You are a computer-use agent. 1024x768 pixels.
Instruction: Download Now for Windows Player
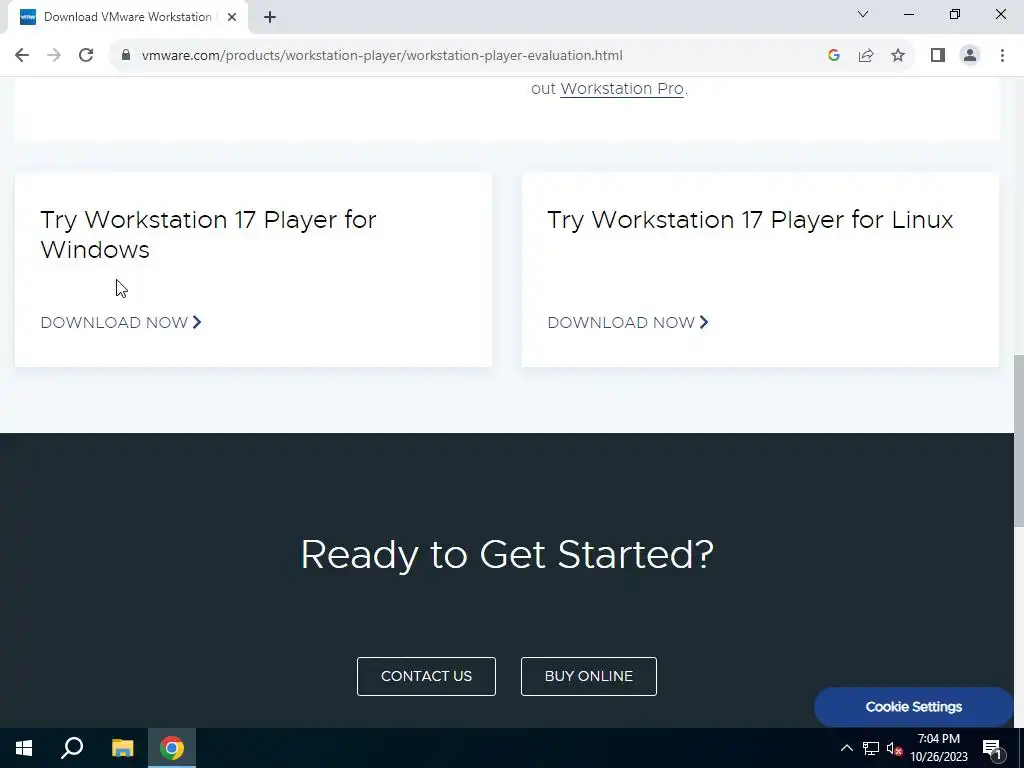point(121,323)
